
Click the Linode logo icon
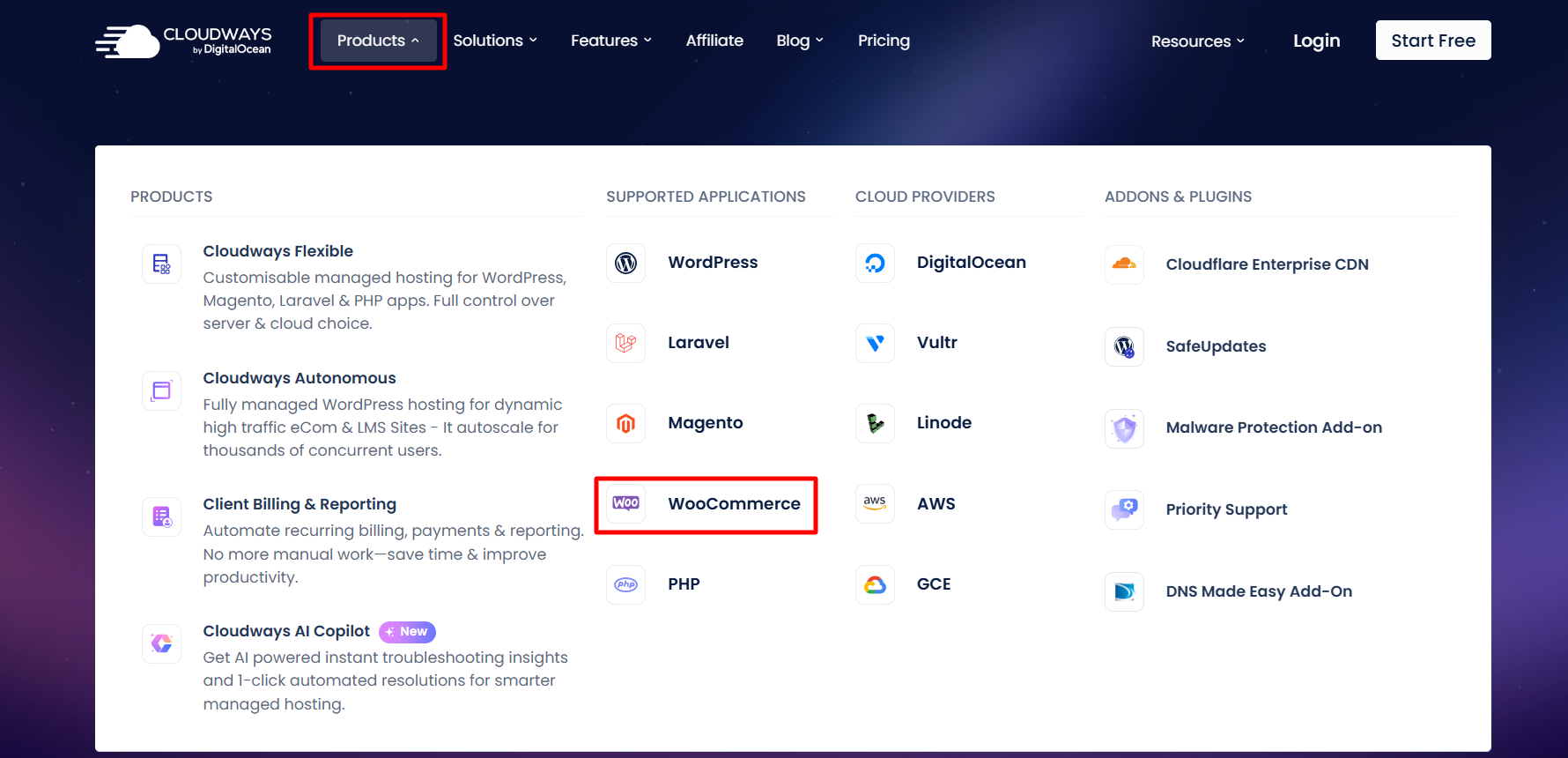point(875,423)
